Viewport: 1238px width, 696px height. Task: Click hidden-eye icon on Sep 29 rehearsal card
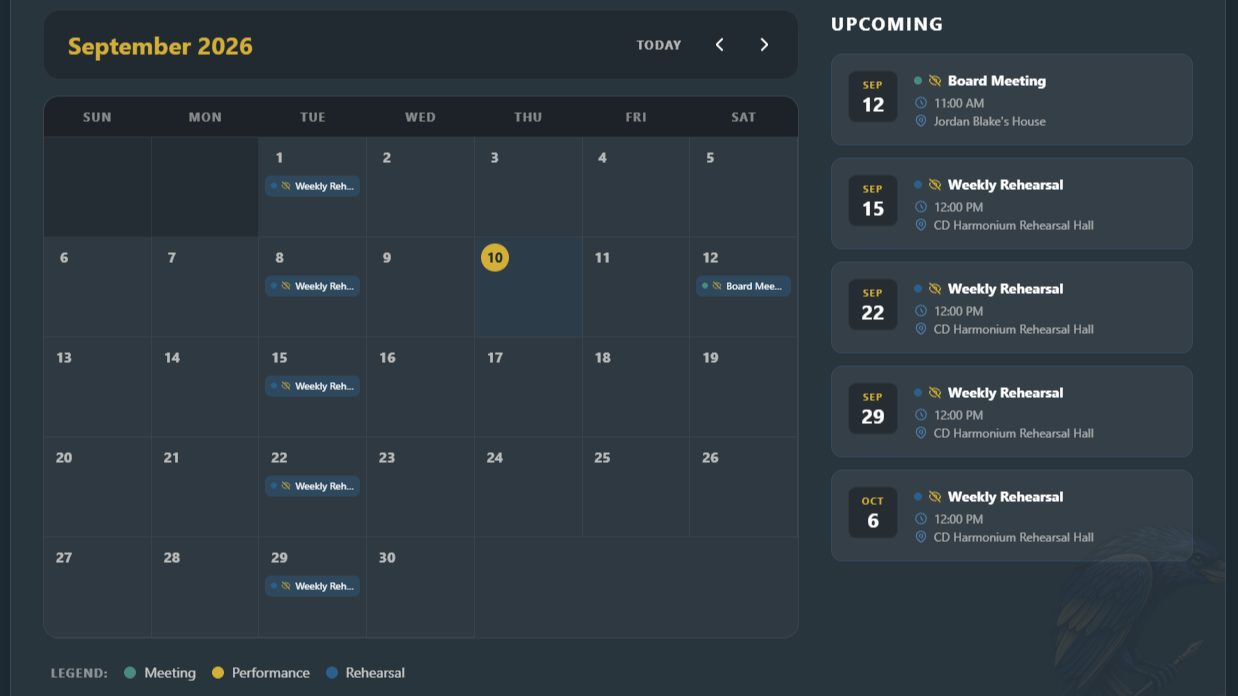click(935, 393)
